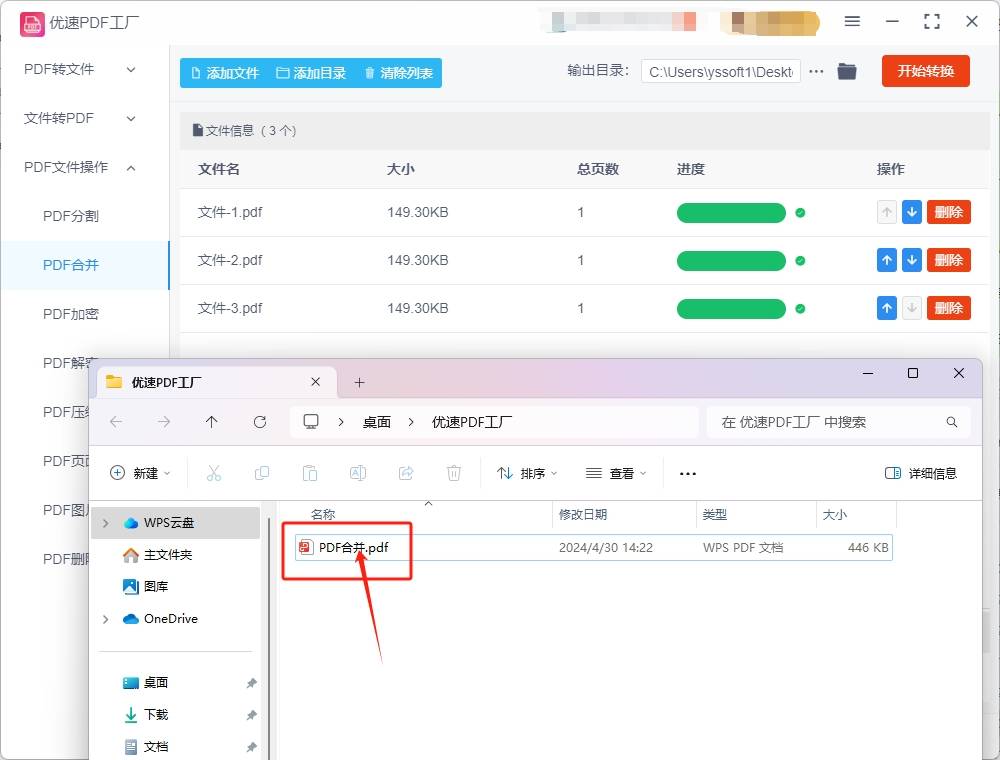Open the See more (…) menu in Explorer toolbar

click(688, 474)
